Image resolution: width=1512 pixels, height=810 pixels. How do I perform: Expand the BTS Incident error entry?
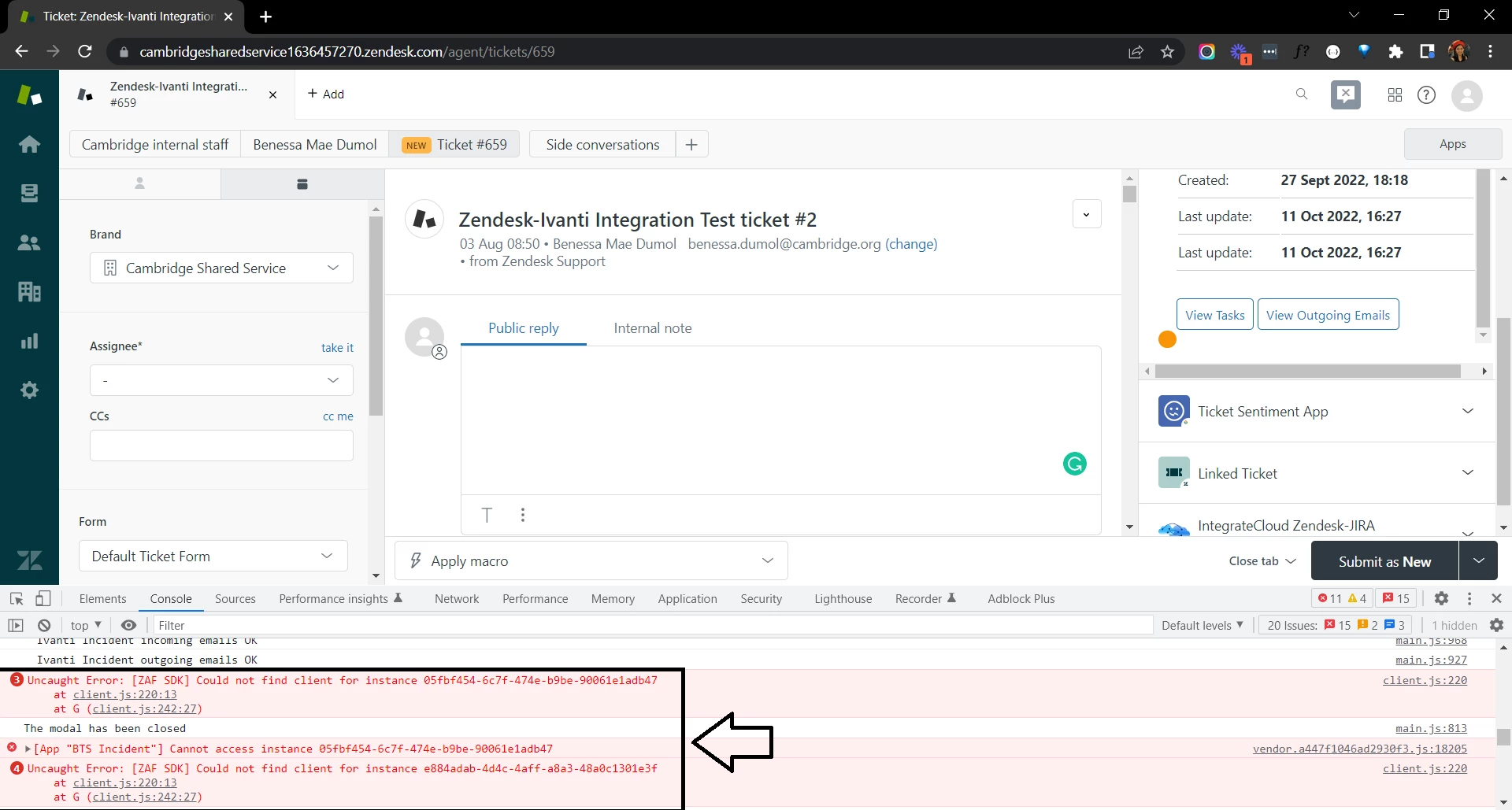(28, 749)
